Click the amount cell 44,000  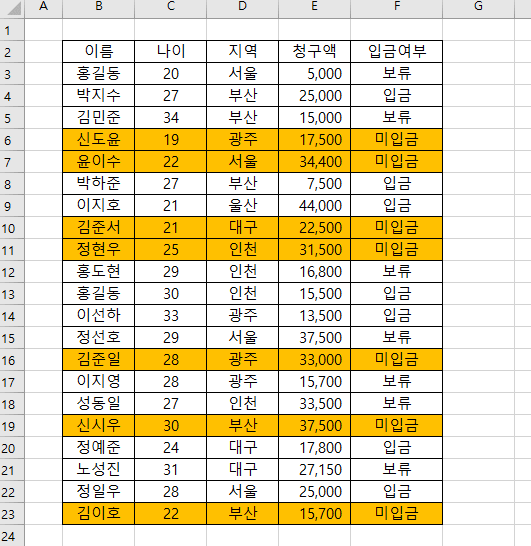click(x=315, y=205)
